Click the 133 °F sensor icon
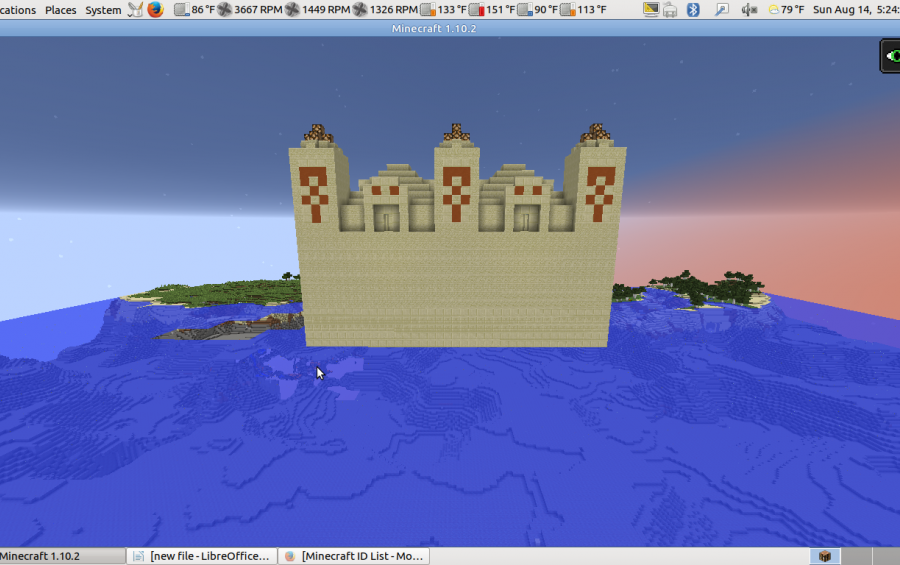900x565 pixels. click(x=428, y=9)
